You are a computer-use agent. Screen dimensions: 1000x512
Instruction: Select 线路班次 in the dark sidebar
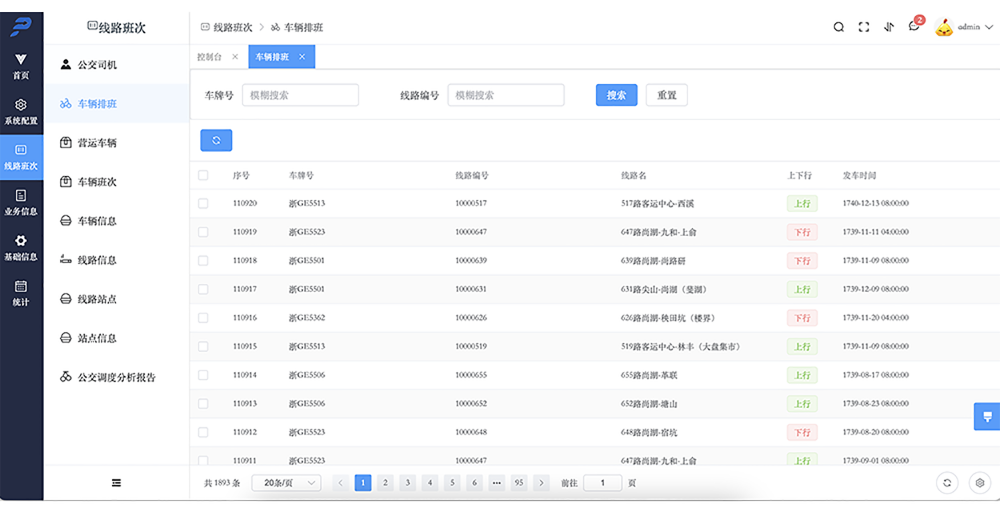coord(21,157)
